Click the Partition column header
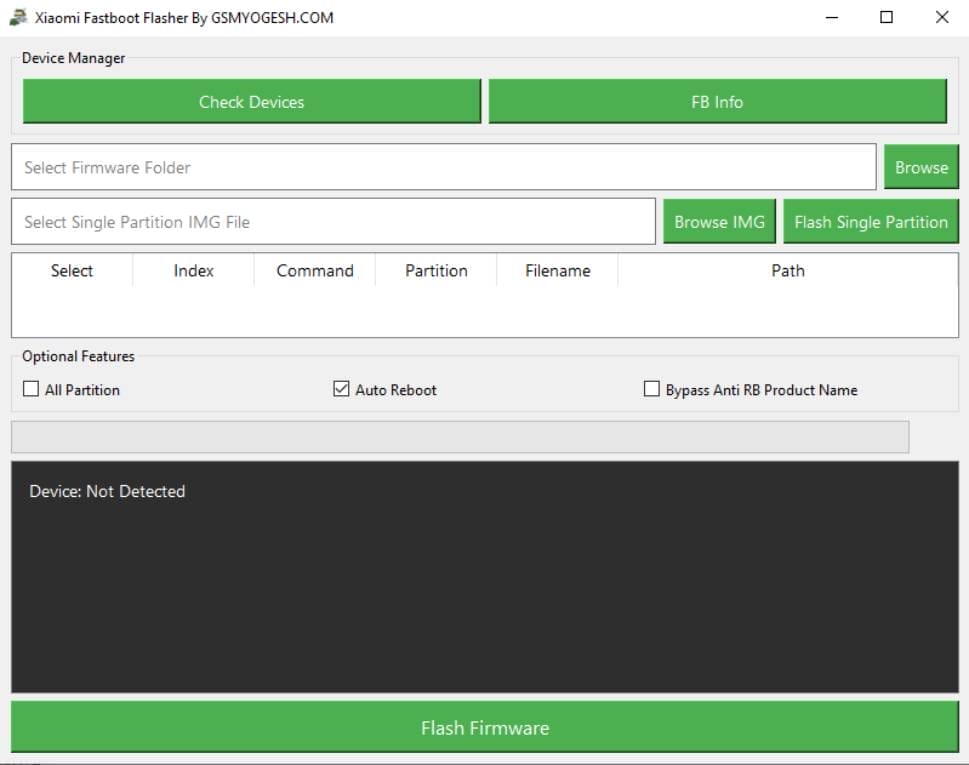This screenshot has height=765, width=969. point(436,270)
